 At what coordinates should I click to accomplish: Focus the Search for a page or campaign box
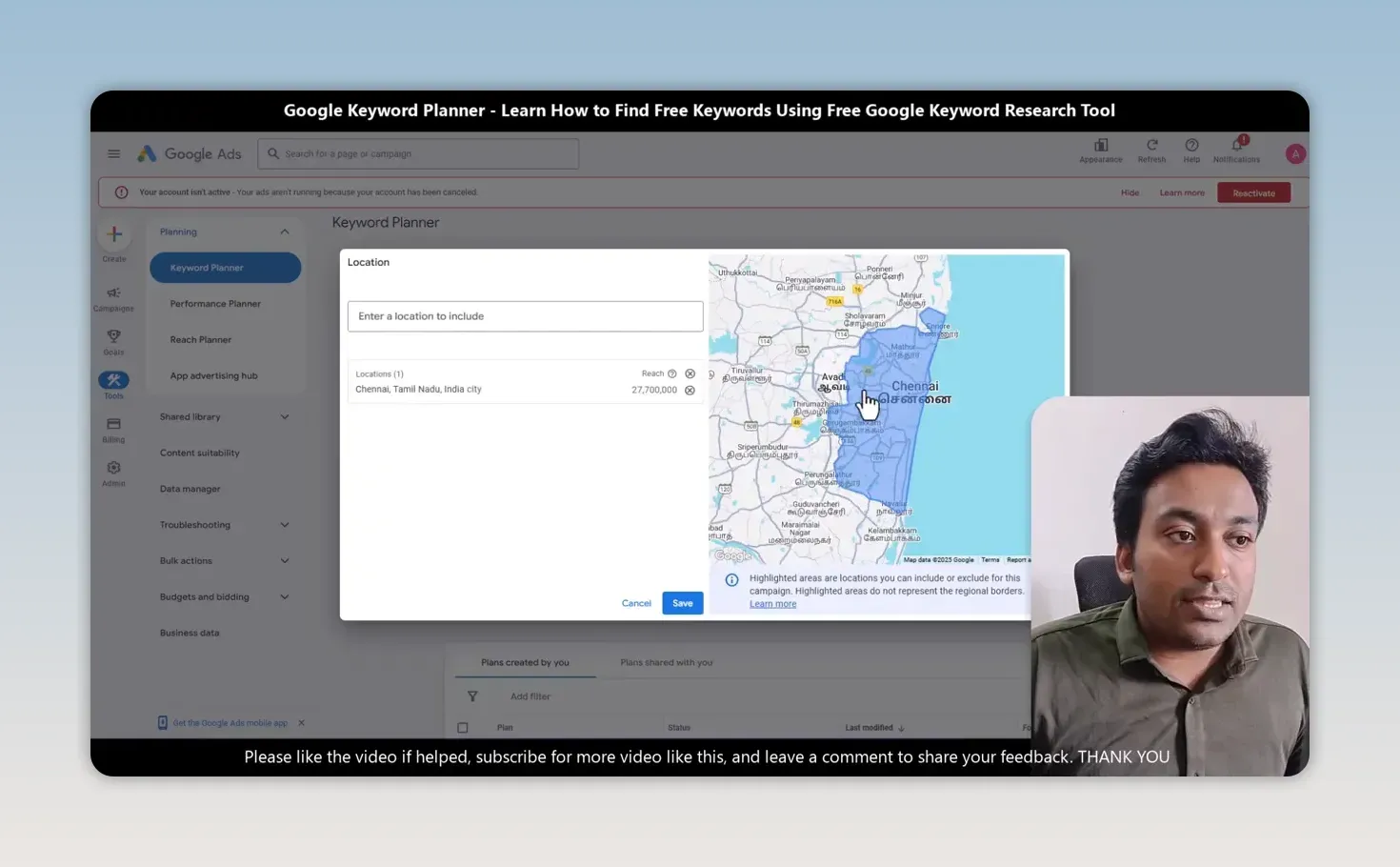click(418, 153)
